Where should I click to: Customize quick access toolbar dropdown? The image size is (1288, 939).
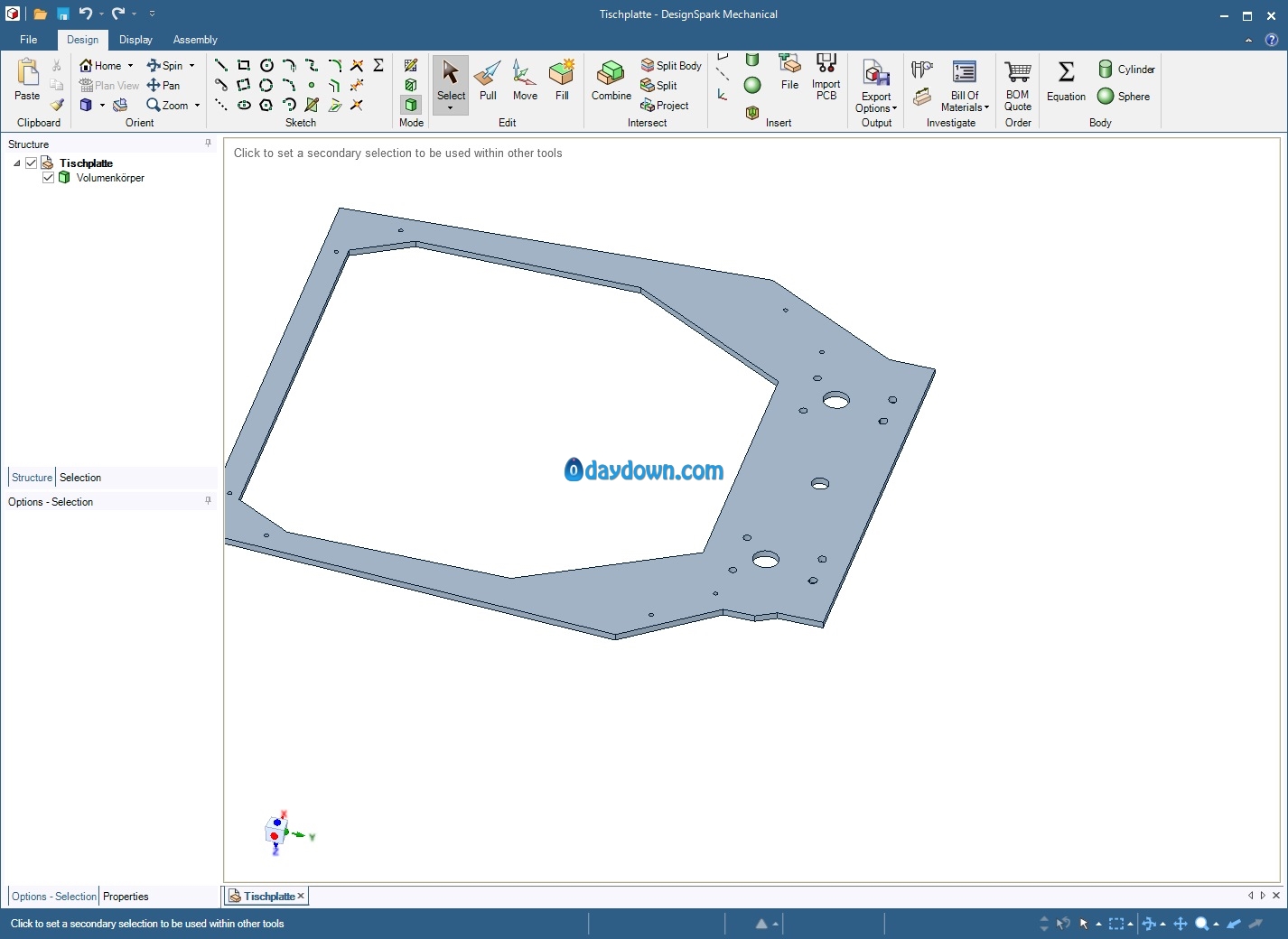152,14
